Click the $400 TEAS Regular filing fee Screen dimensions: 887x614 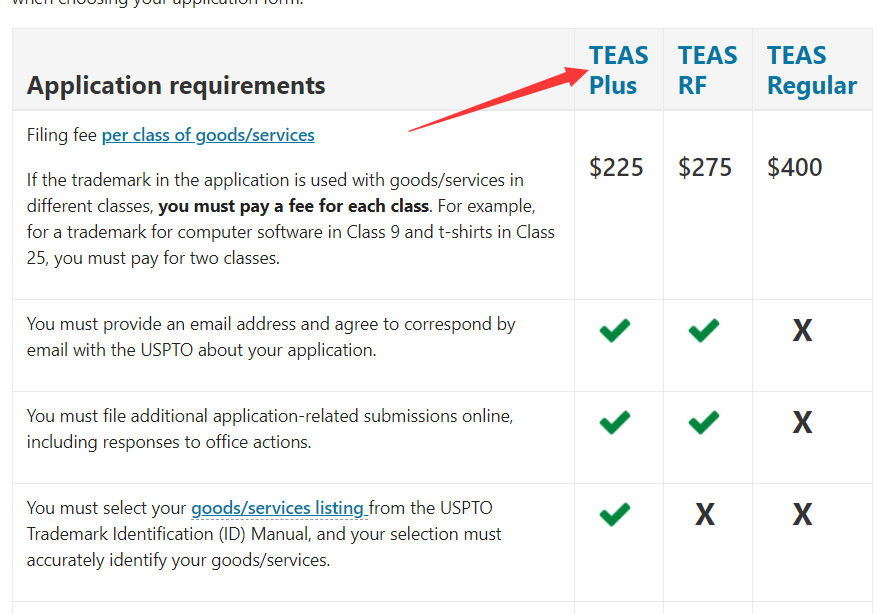pyautogui.click(x=795, y=167)
